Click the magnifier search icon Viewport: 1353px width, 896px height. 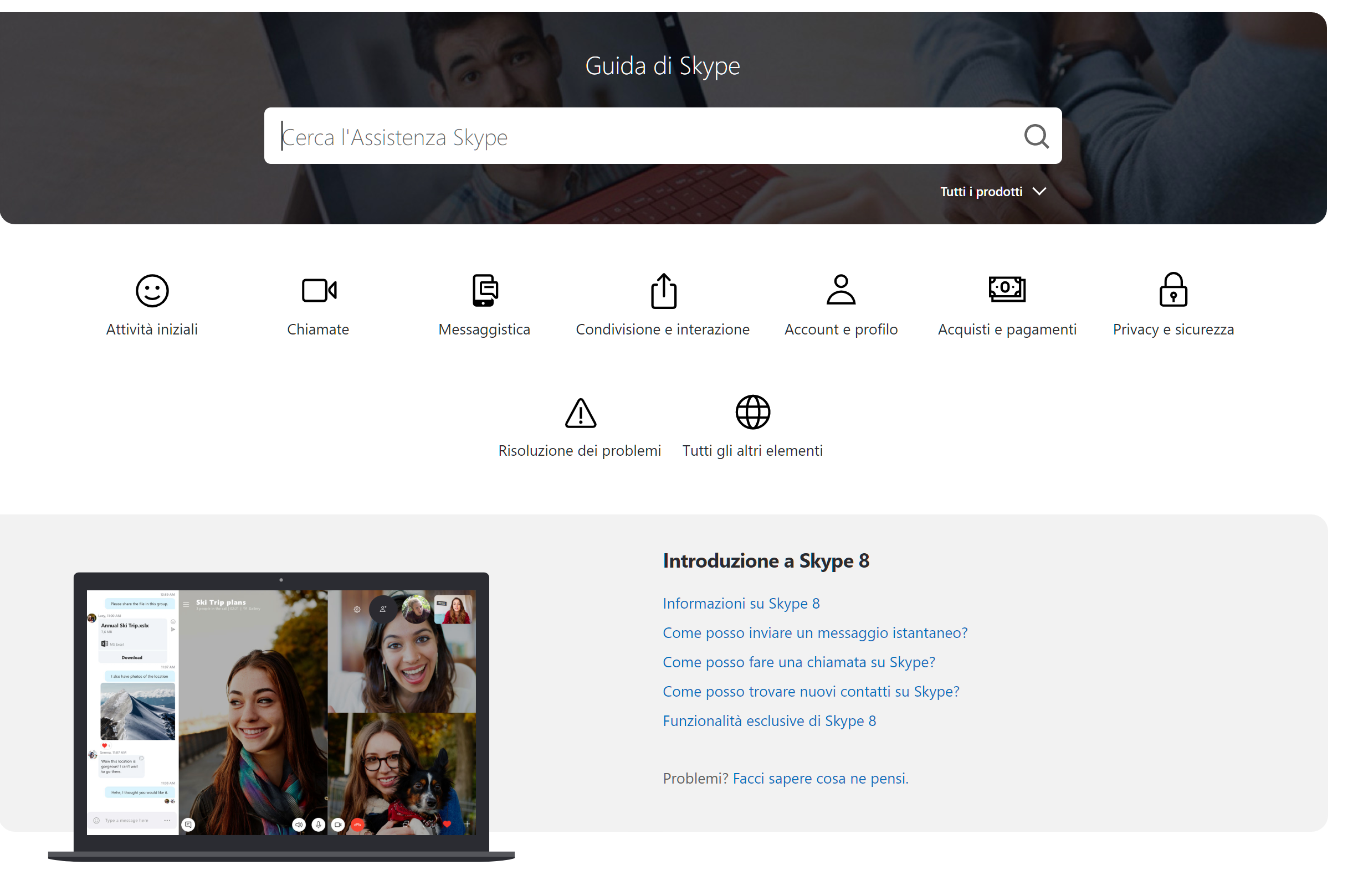[1035, 137]
